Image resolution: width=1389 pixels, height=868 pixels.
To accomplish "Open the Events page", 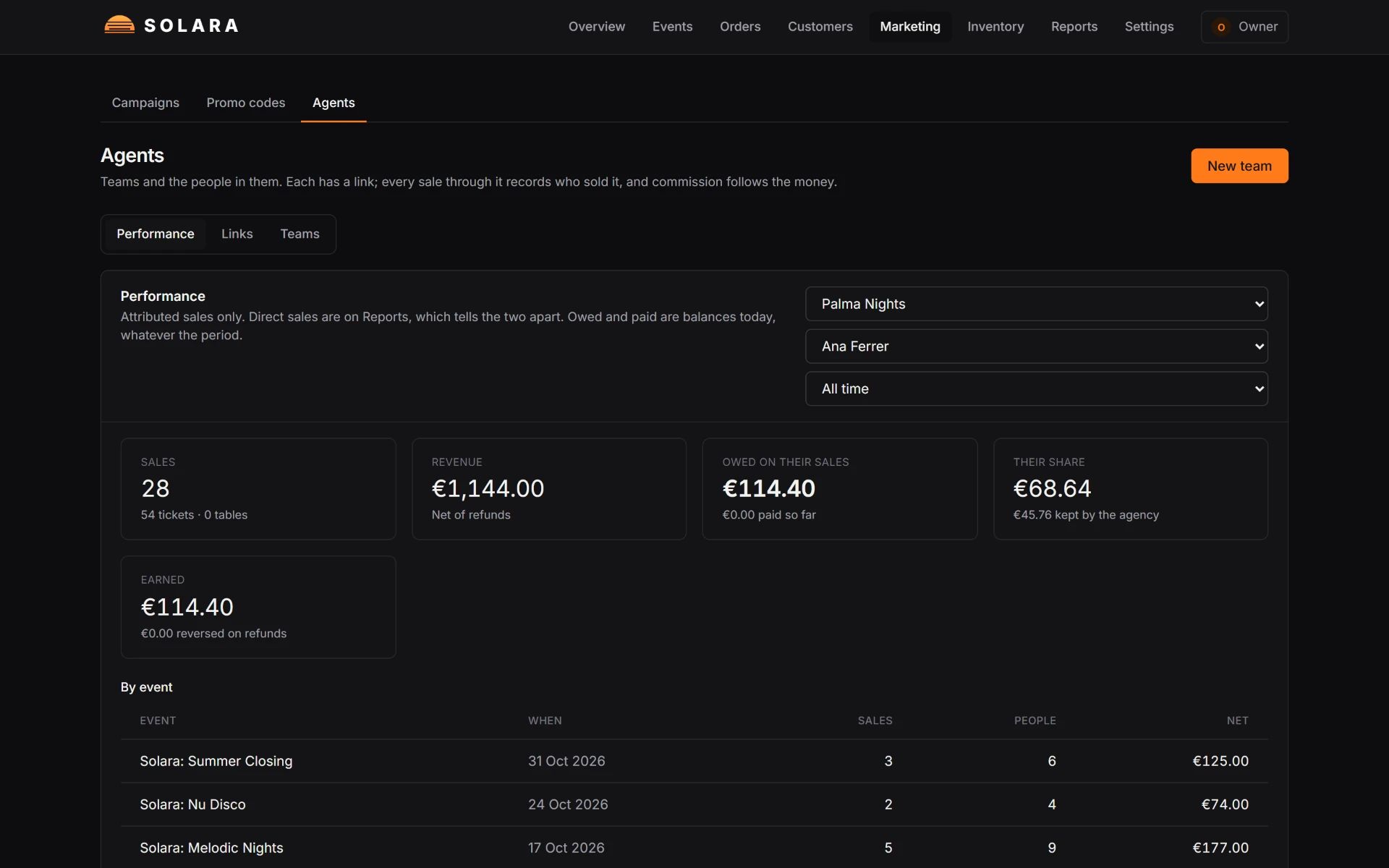I will (672, 27).
